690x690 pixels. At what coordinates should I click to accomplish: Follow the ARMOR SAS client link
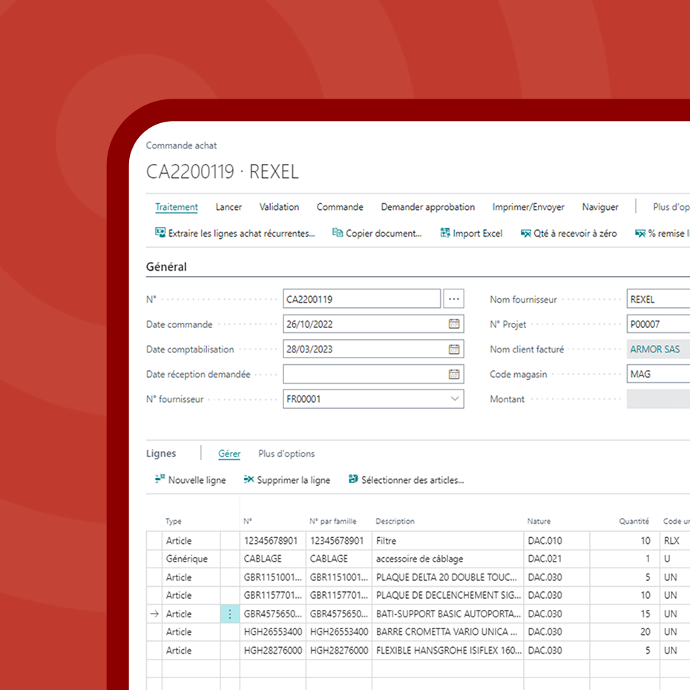[654, 349]
